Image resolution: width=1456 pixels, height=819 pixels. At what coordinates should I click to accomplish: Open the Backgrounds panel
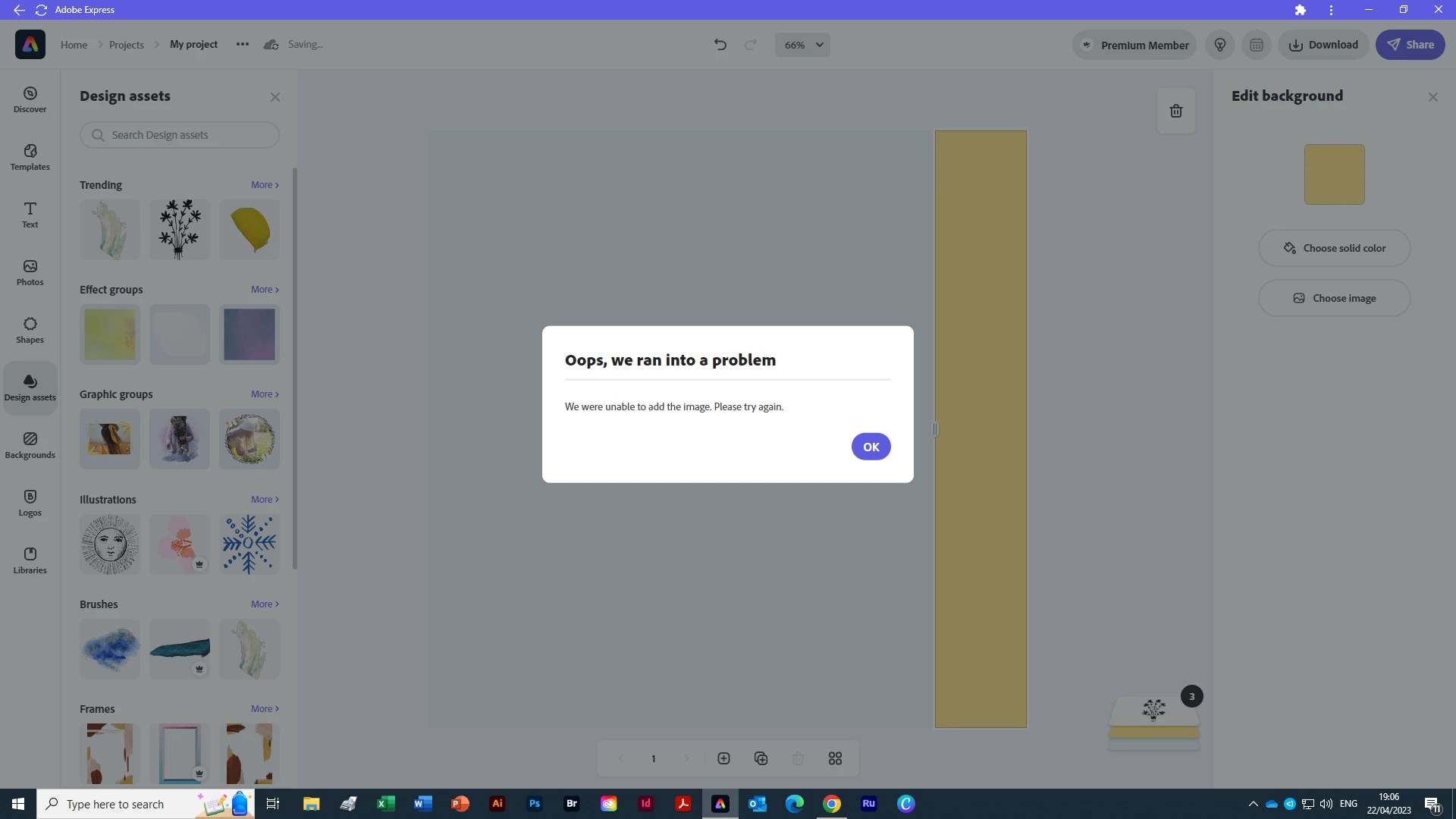coord(30,445)
